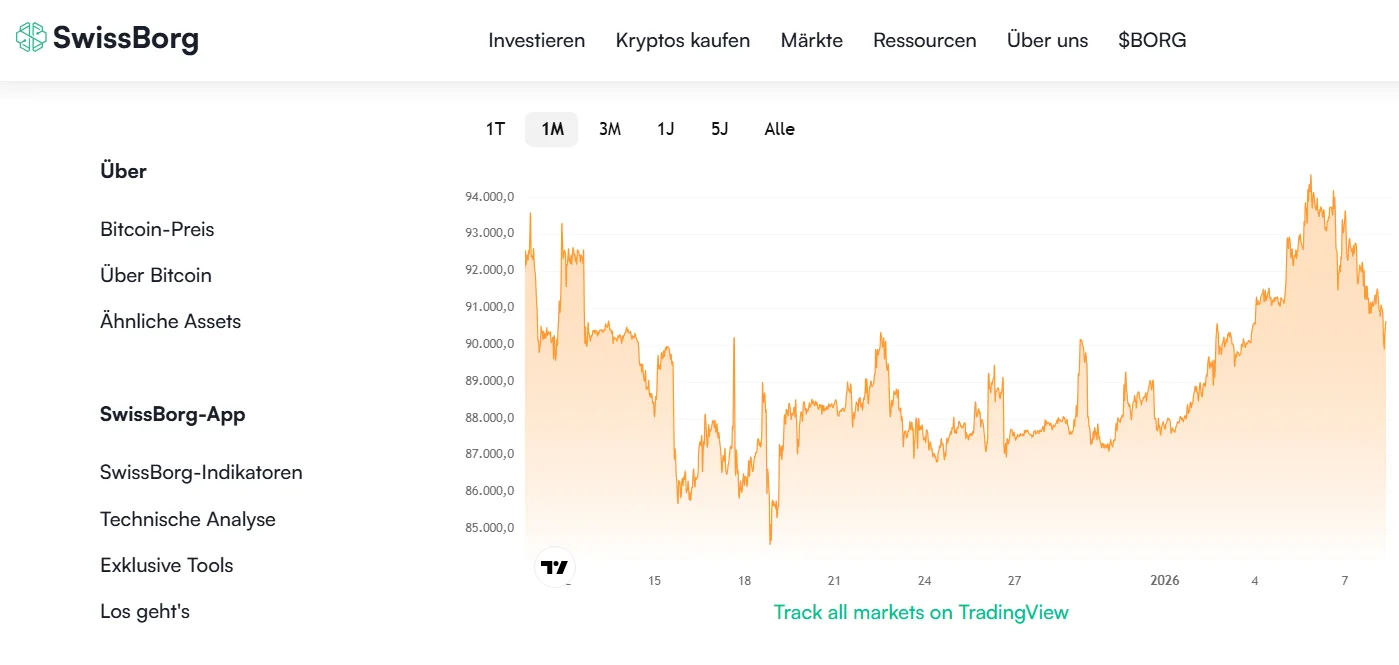Select the 1T chart range
This screenshot has height=665, width=1399.
[496, 129]
